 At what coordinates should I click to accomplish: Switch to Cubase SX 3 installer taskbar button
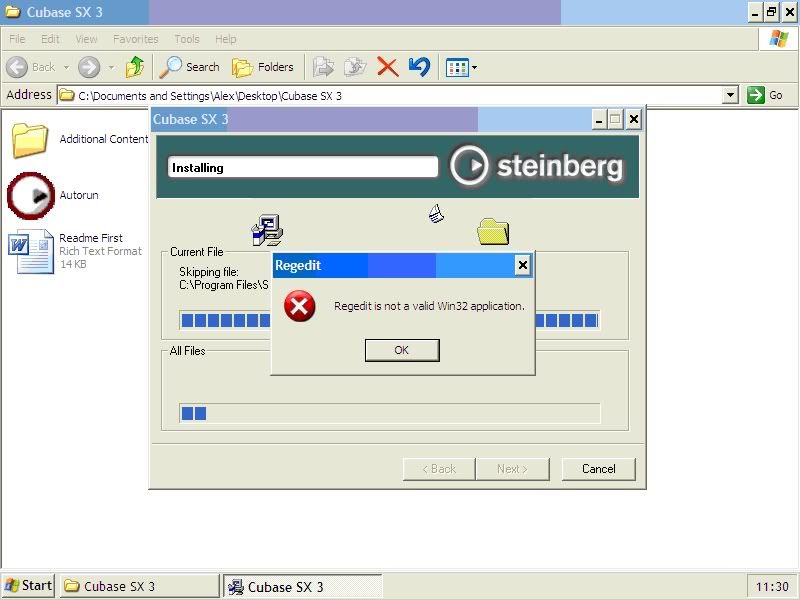coord(303,586)
